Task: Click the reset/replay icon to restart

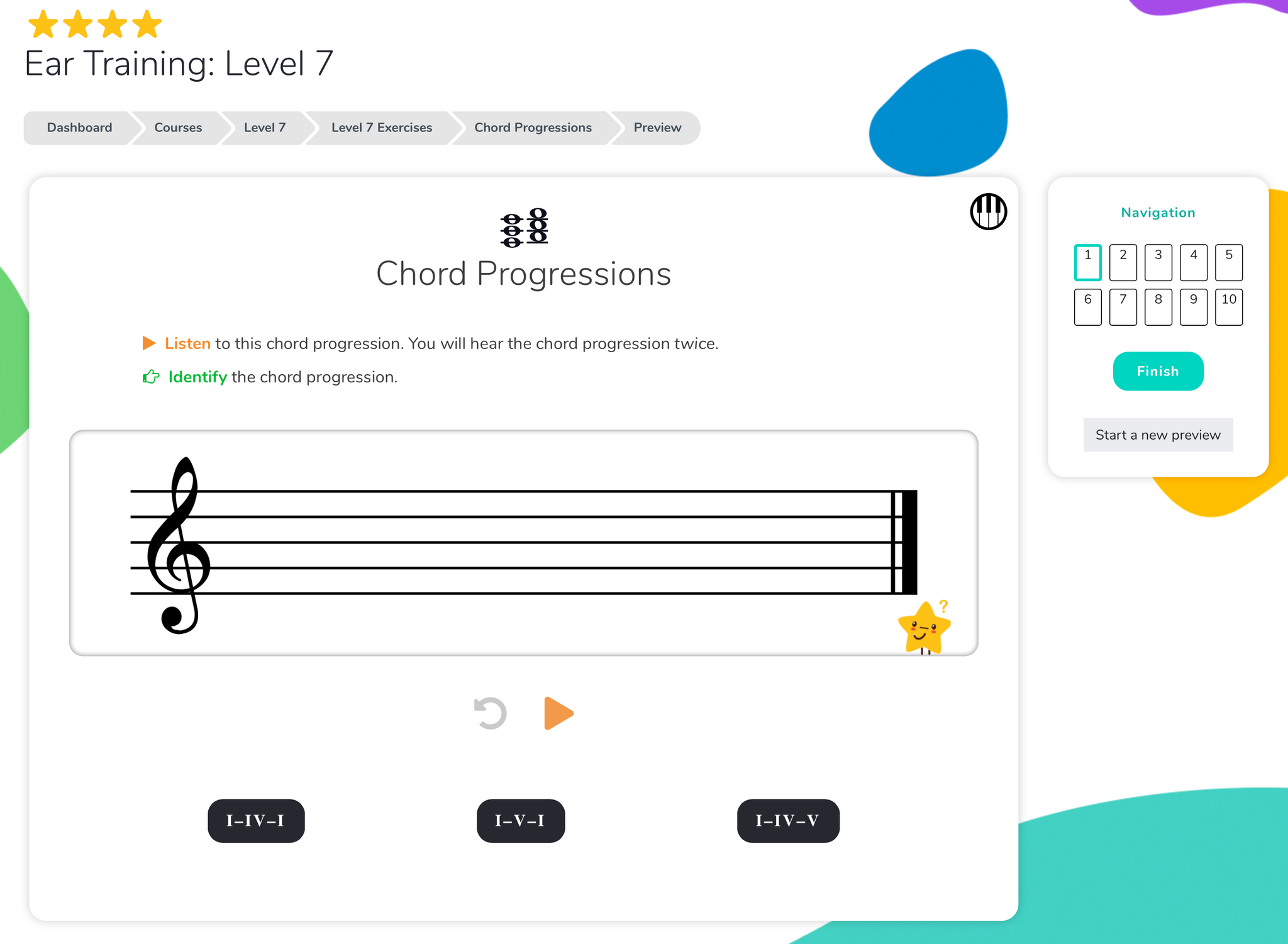Action: coord(490,713)
